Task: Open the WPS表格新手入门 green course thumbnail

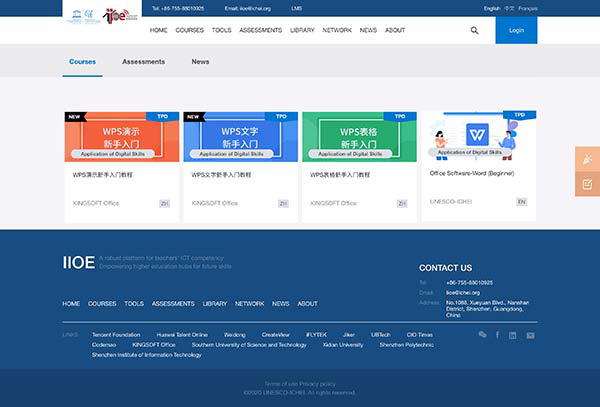Action: tap(359, 137)
